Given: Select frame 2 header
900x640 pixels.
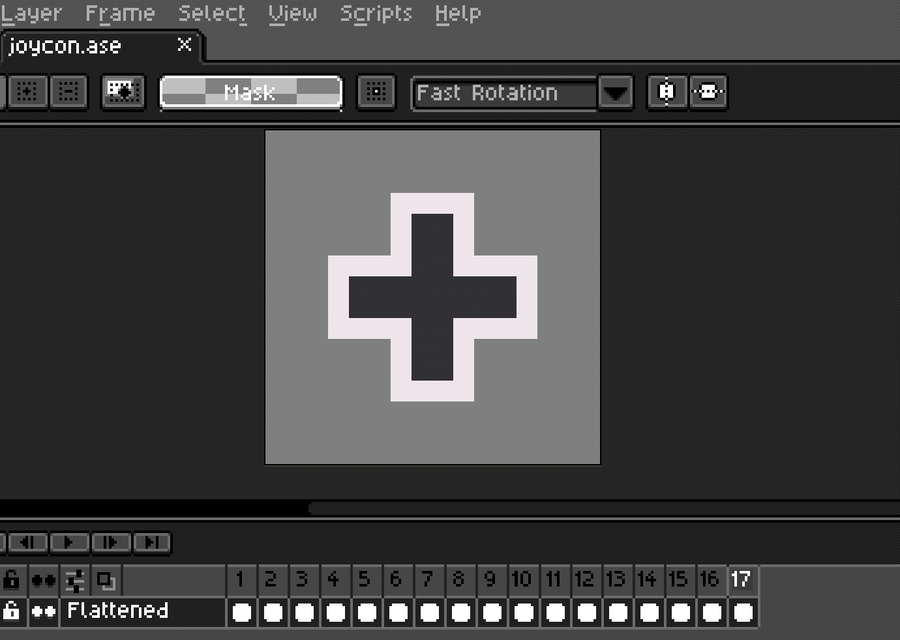Looking at the screenshot, I should pyautogui.click(x=273, y=580).
